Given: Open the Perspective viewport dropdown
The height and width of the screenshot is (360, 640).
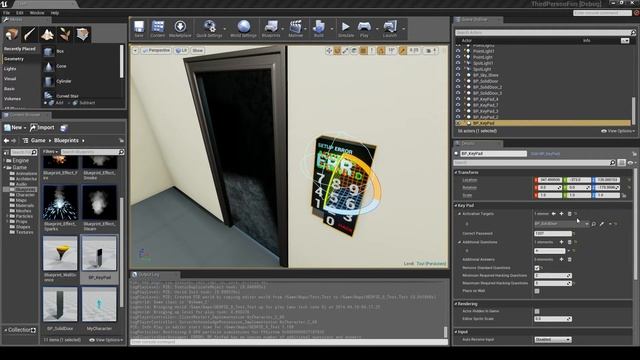Looking at the screenshot, I should [x=156, y=51].
